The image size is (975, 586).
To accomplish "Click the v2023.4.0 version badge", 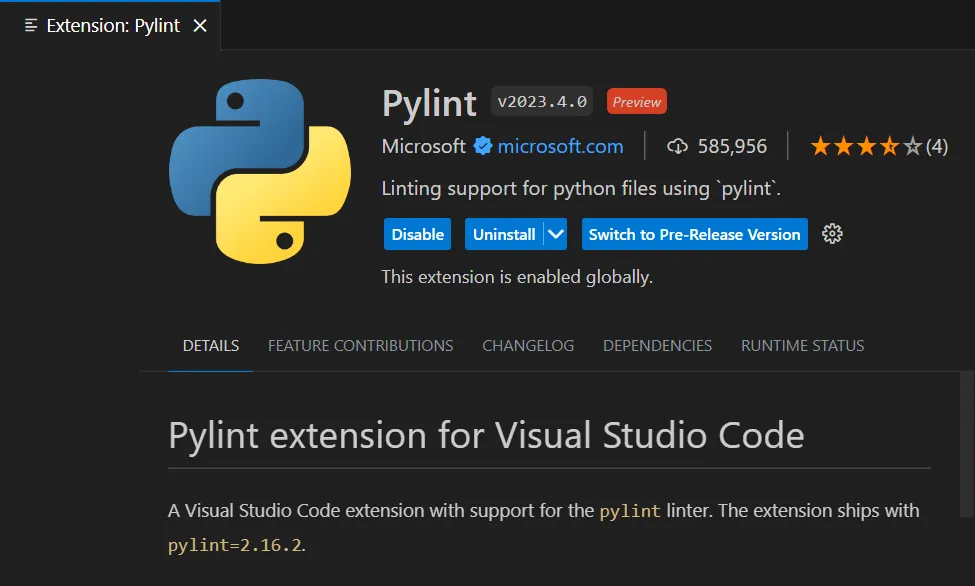I will pyautogui.click(x=542, y=102).
